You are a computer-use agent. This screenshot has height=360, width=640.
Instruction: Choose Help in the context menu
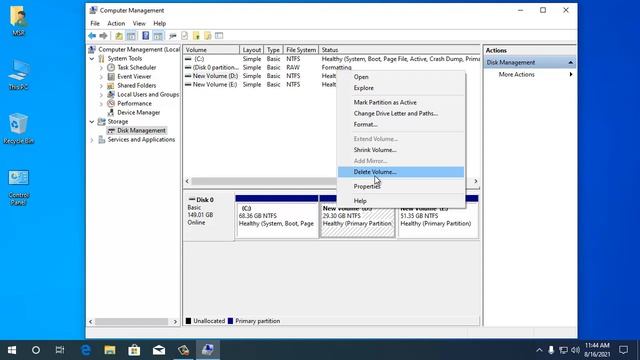[x=401, y=201]
